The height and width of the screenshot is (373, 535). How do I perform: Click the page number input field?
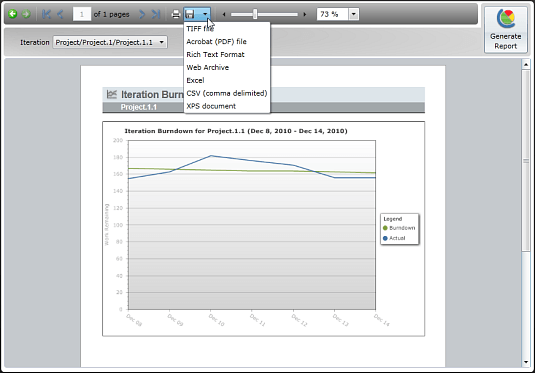coord(82,14)
